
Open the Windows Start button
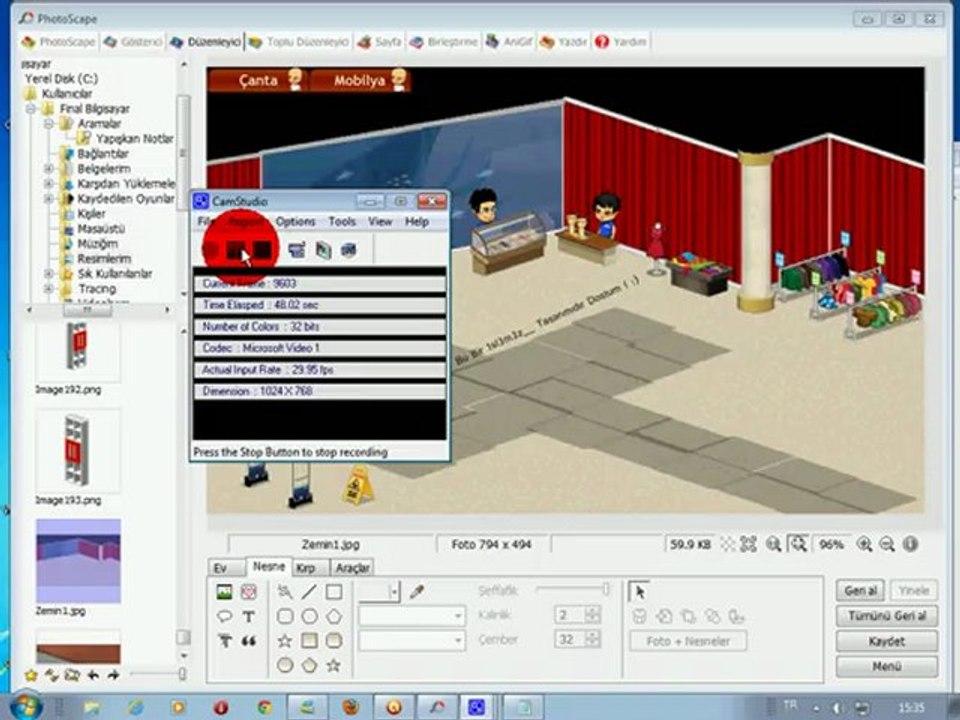tap(26, 706)
